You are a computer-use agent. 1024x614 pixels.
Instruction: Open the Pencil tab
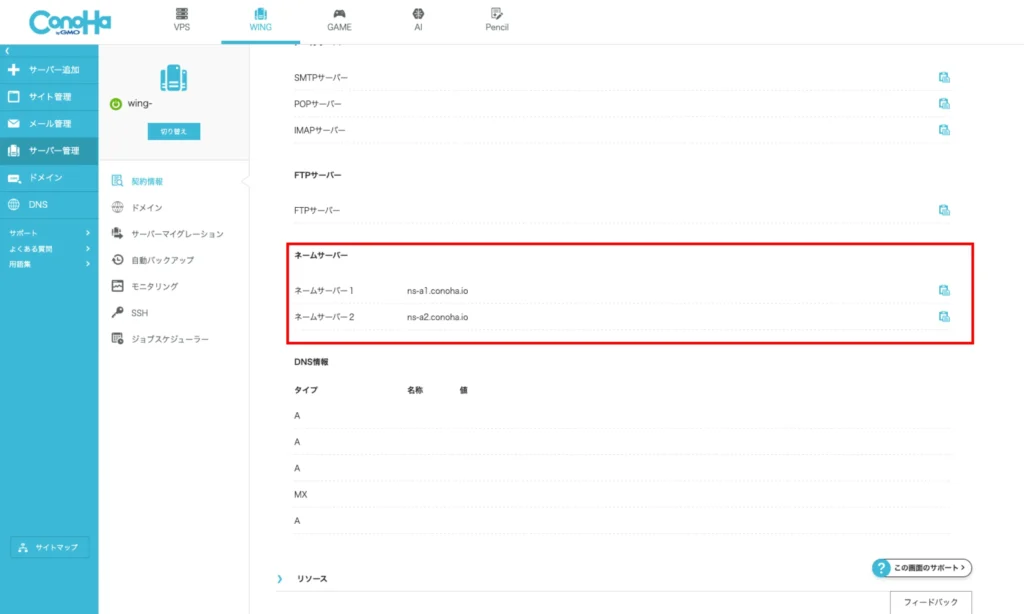497,20
